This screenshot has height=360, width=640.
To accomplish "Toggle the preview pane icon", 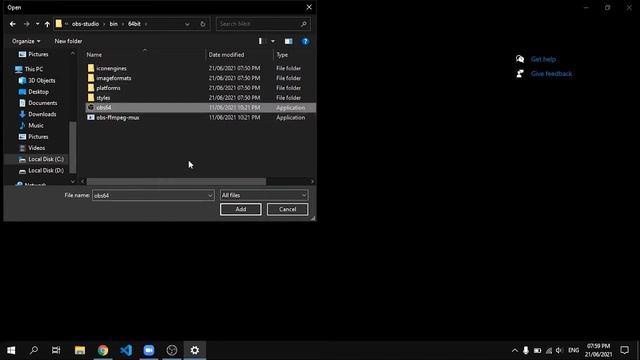I will click(289, 41).
